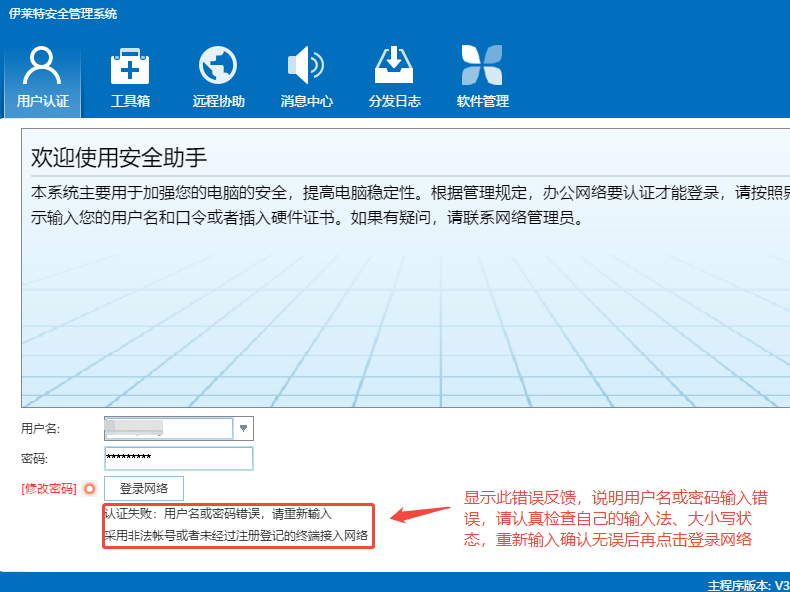This screenshot has width=790, height=592.
Task: Click into the 密码 password field
Action: (x=179, y=458)
